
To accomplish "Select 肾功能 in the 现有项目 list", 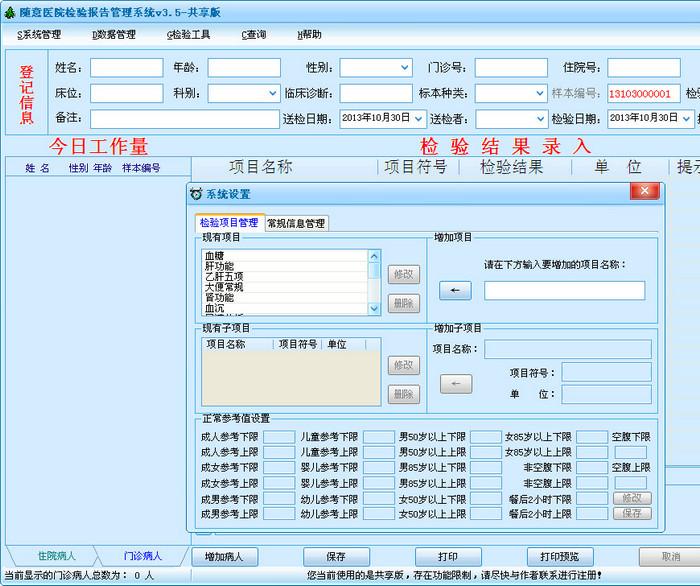I will click(284, 297).
